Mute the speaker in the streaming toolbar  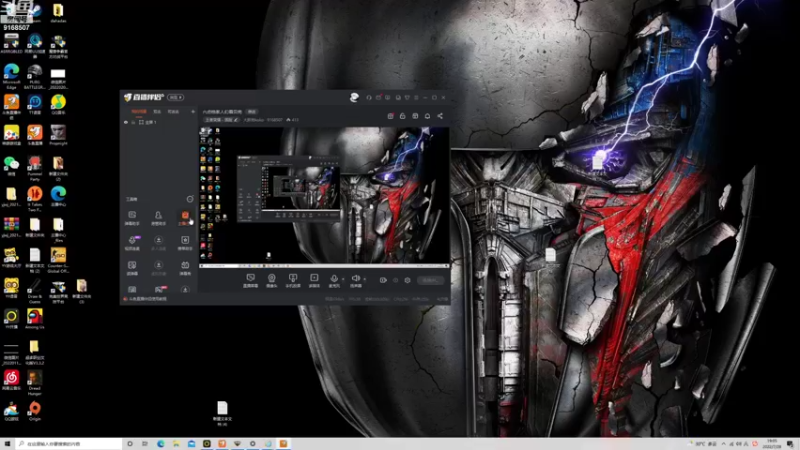(x=356, y=278)
